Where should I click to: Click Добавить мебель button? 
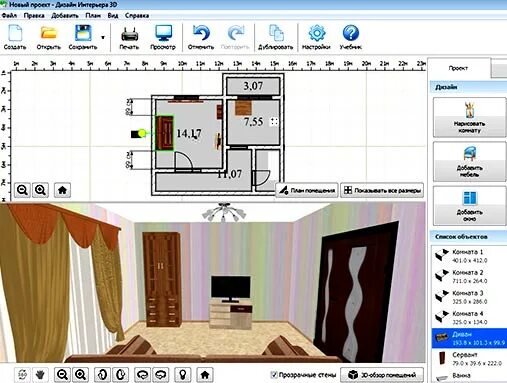point(469,162)
